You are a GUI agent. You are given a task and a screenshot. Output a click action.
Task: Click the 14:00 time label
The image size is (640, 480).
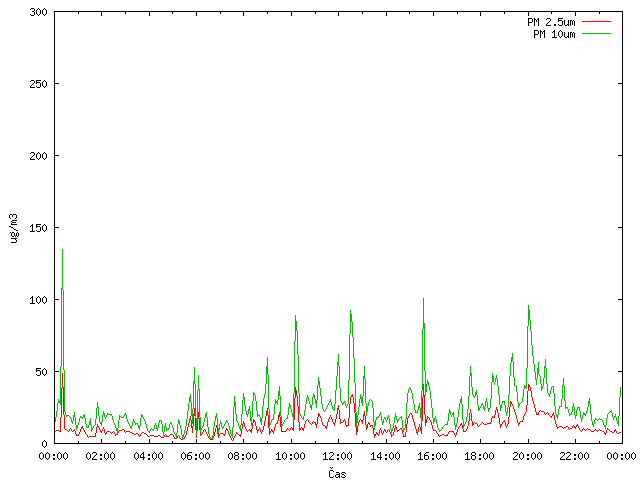click(x=385, y=456)
